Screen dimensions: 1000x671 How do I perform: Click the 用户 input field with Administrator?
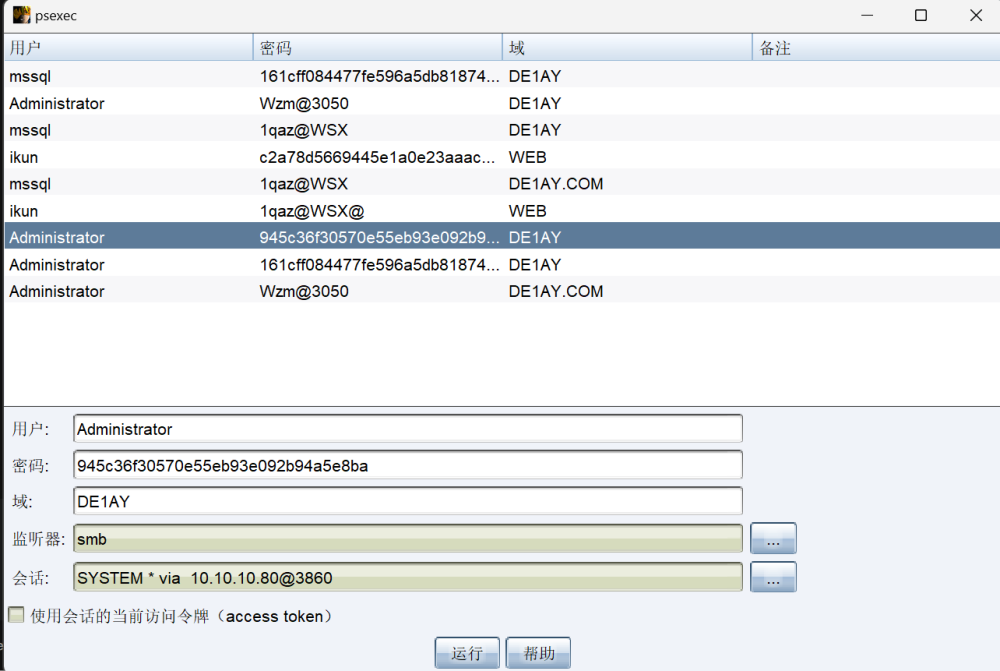(x=408, y=429)
